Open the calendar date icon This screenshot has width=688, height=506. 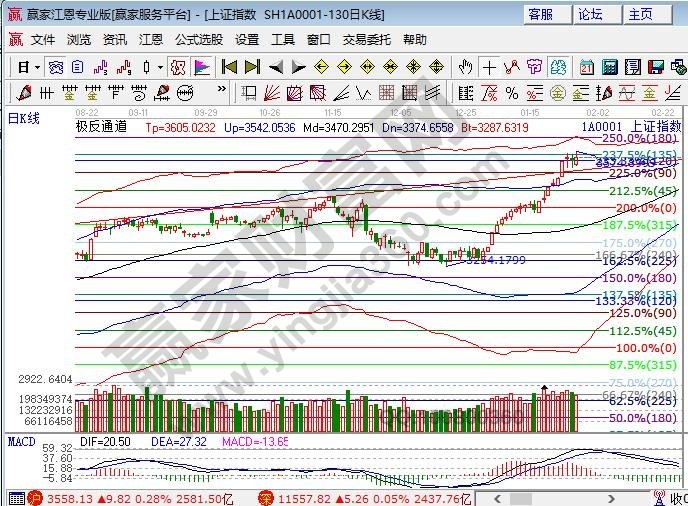pos(586,67)
